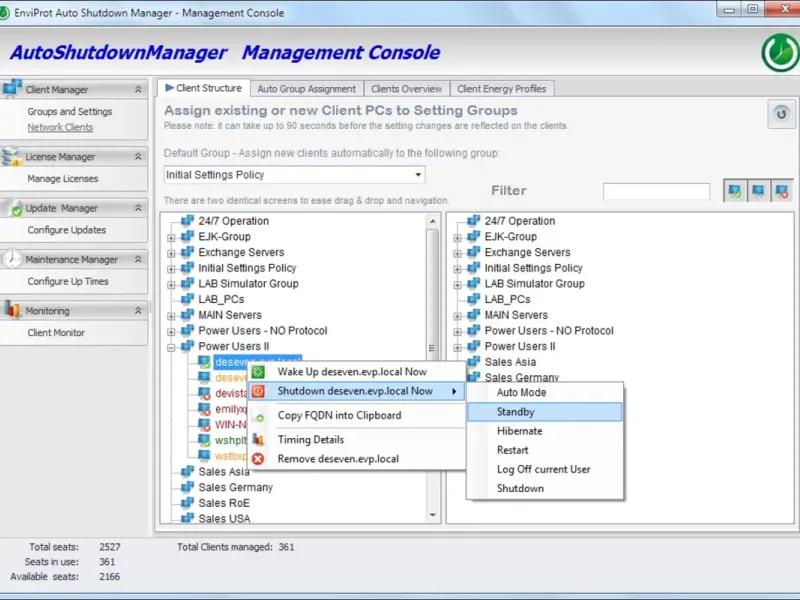The height and width of the screenshot is (600, 800).
Task: Select Sales Germany in left tree
Action: coord(236,487)
